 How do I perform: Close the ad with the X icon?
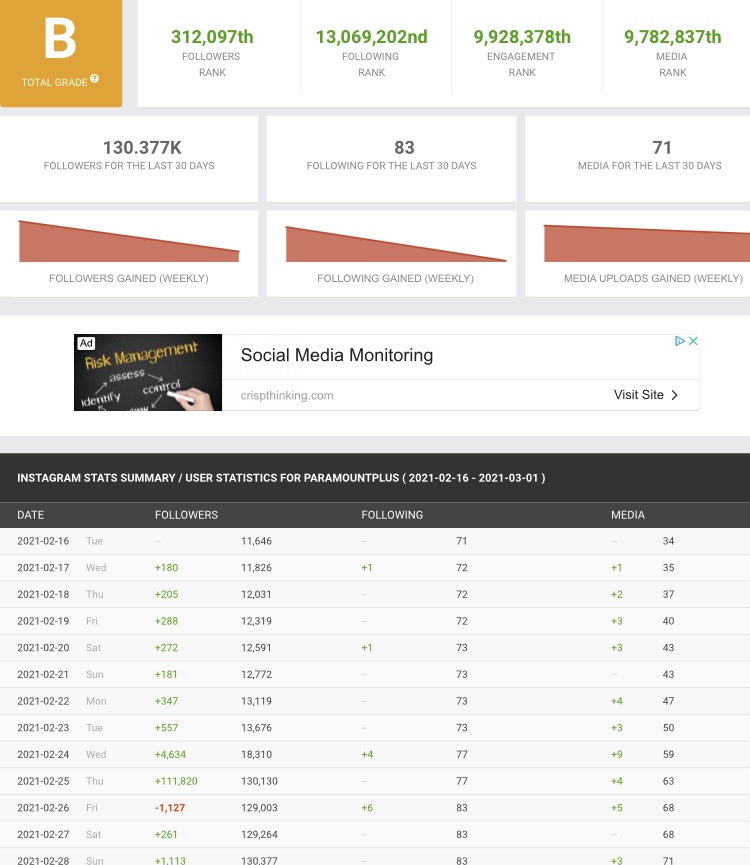[693, 341]
